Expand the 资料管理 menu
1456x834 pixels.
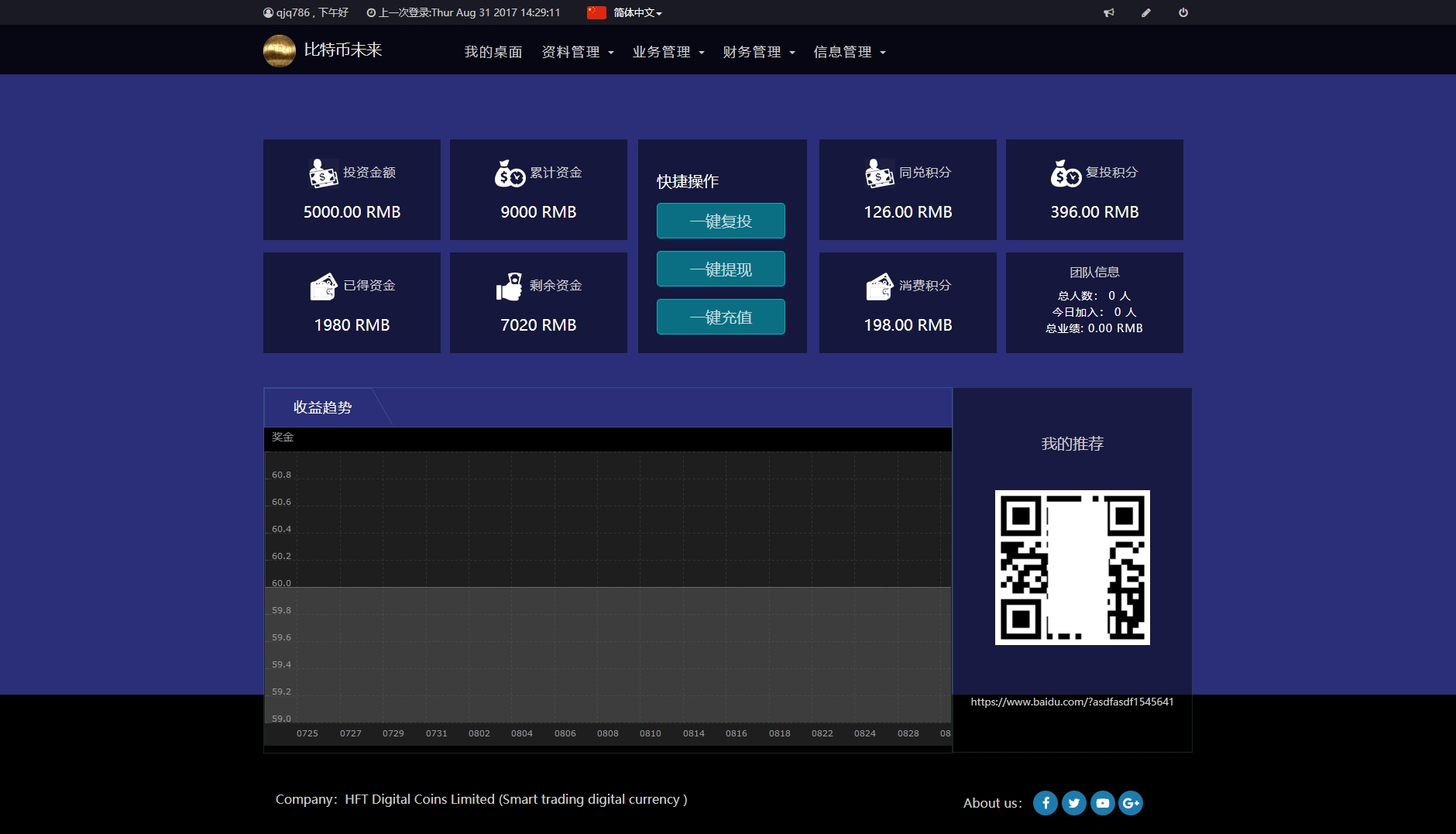point(578,52)
